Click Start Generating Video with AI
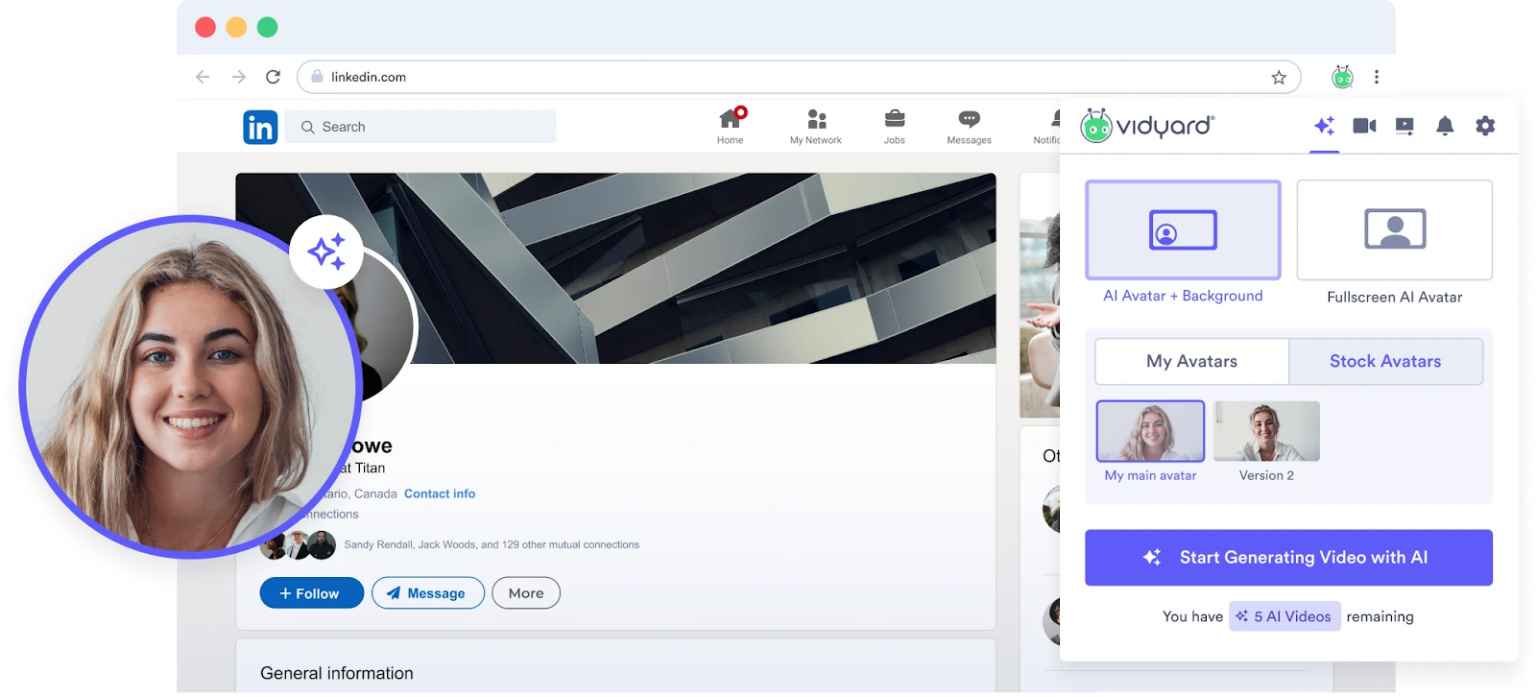 pos(1288,557)
